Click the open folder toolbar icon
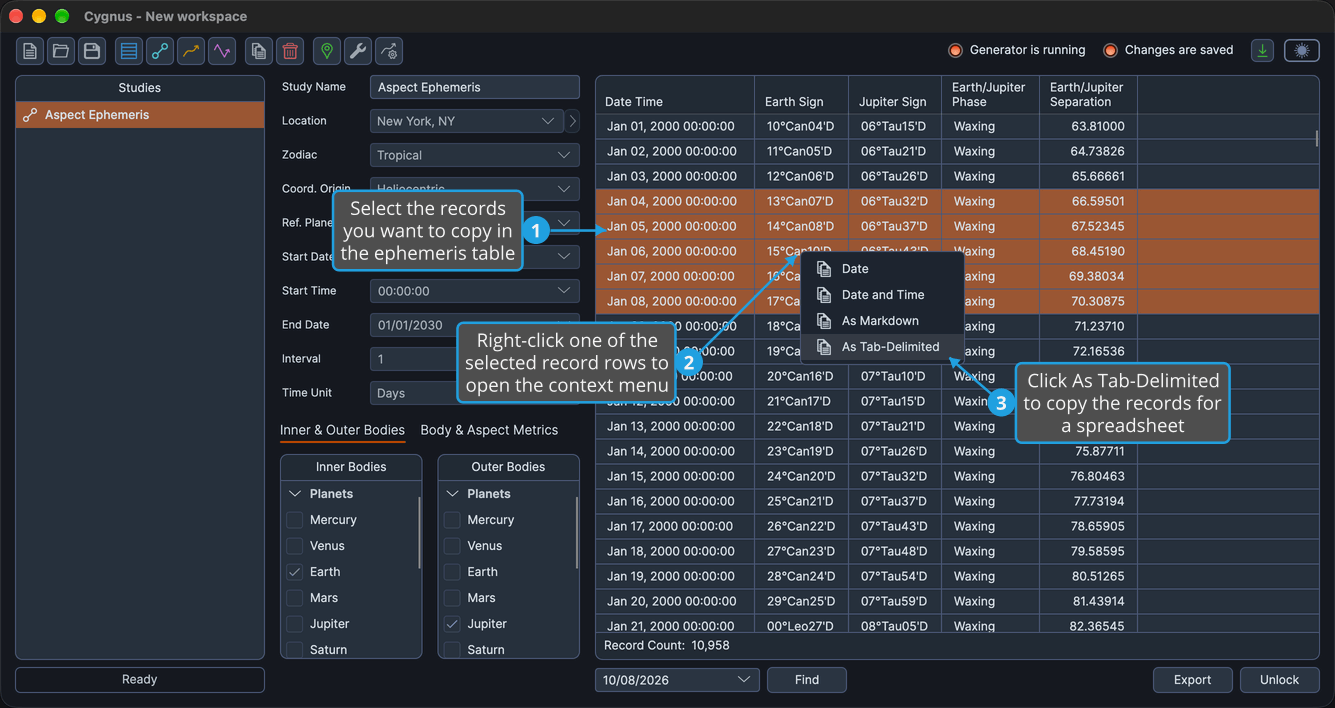The image size is (1335, 708). pyautogui.click(x=61, y=51)
